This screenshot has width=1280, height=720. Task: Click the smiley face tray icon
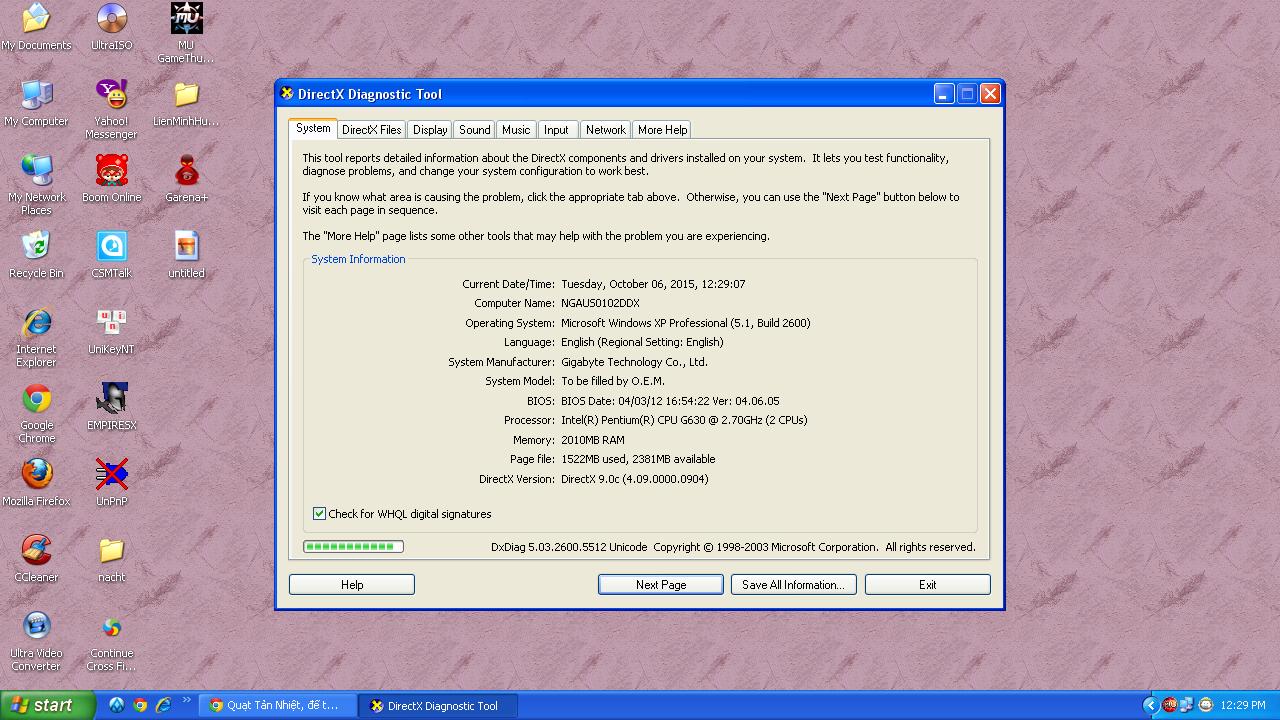coord(1205,705)
